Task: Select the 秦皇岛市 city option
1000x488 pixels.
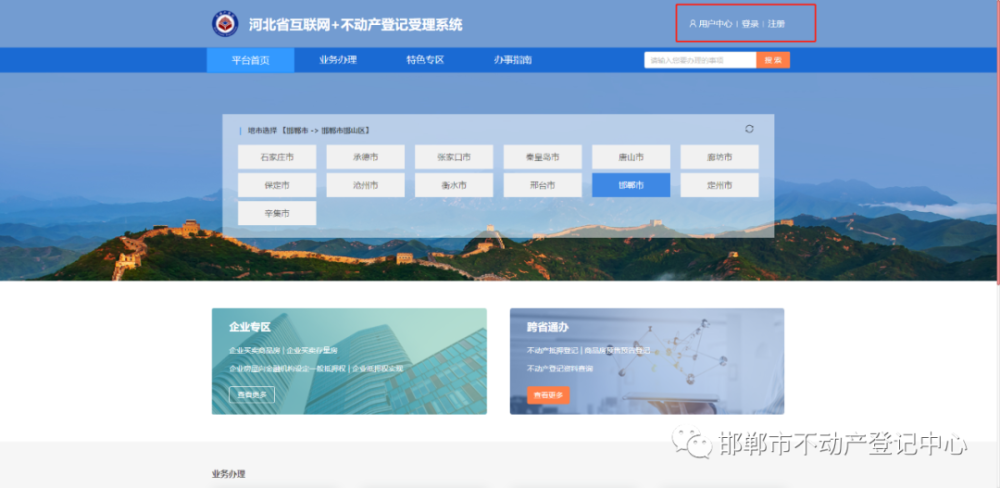Action: coord(542,157)
